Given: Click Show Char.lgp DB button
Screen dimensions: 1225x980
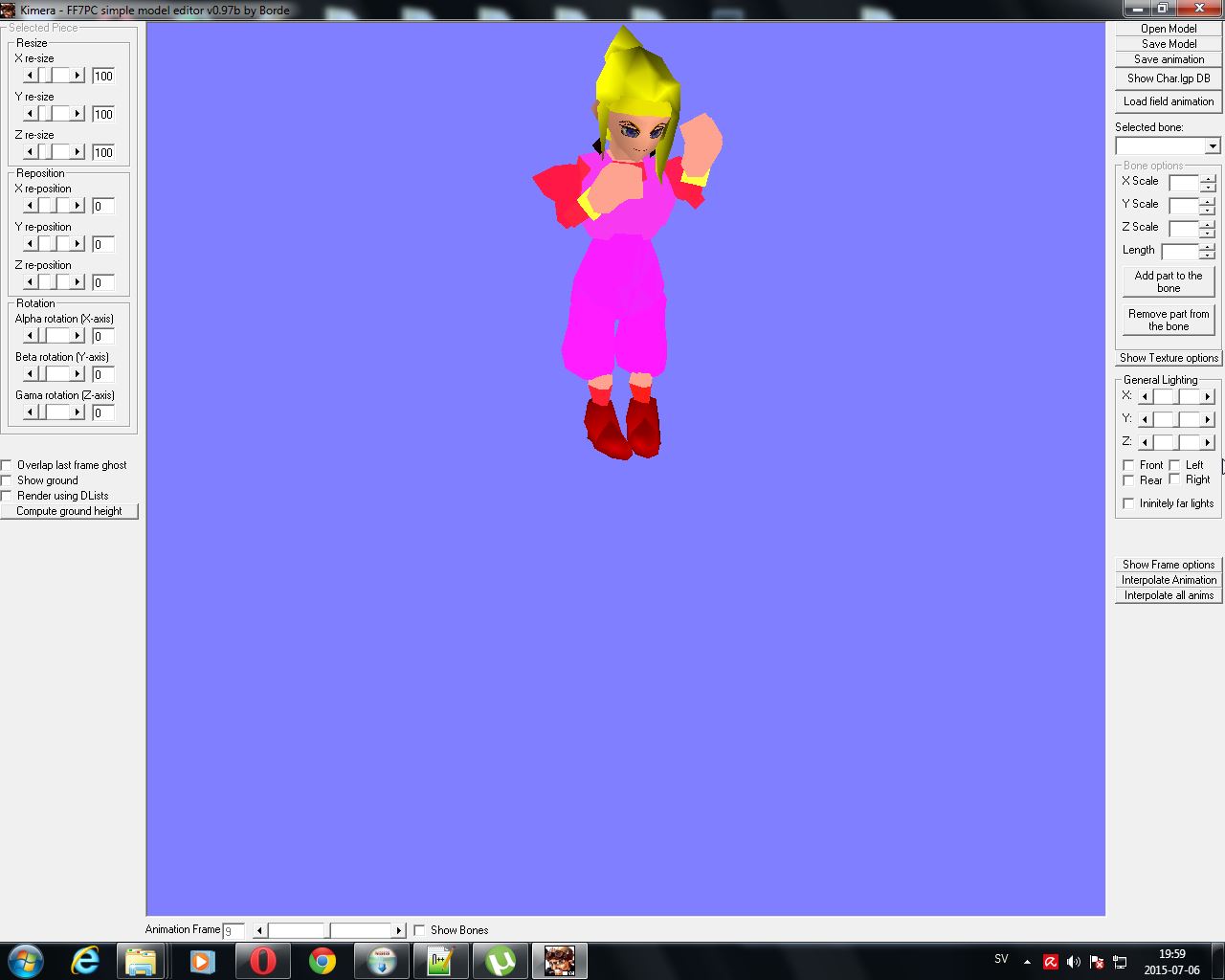Looking at the screenshot, I should [x=1169, y=78].
